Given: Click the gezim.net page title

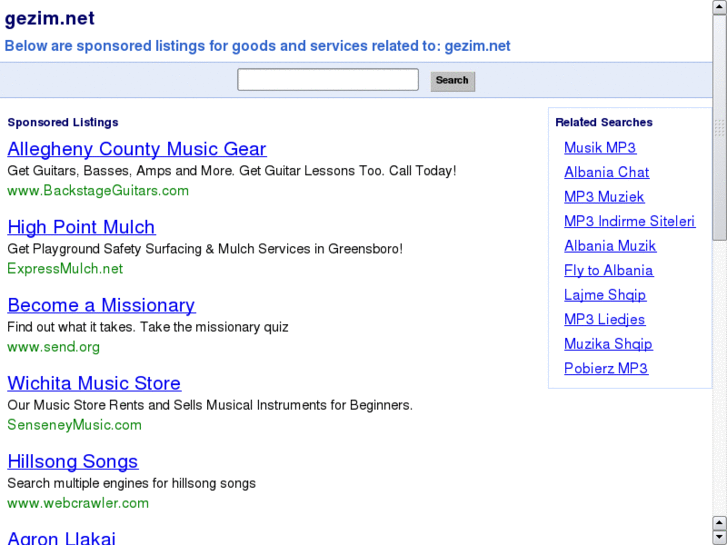Looking at the screenshot, I should (50, 19).
